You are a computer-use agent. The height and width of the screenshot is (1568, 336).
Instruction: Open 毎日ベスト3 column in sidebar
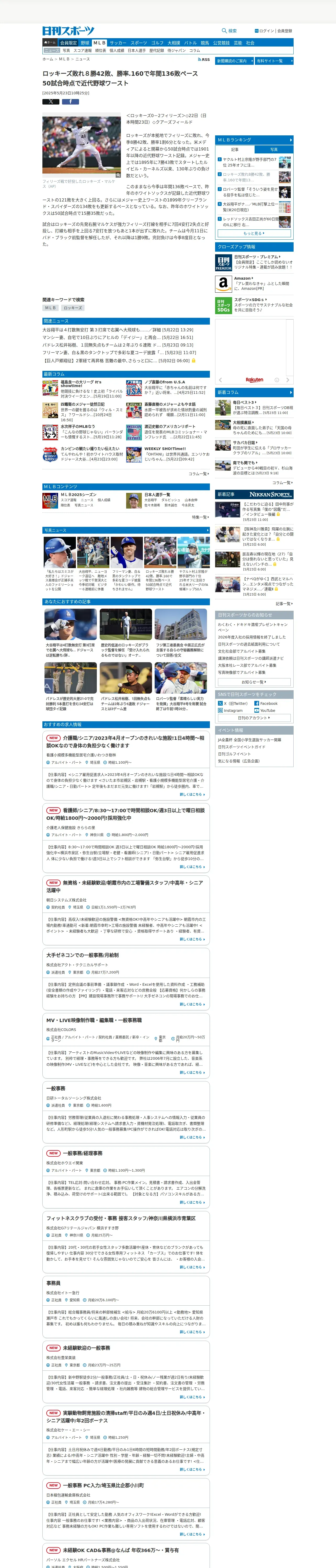click(244, 402)
